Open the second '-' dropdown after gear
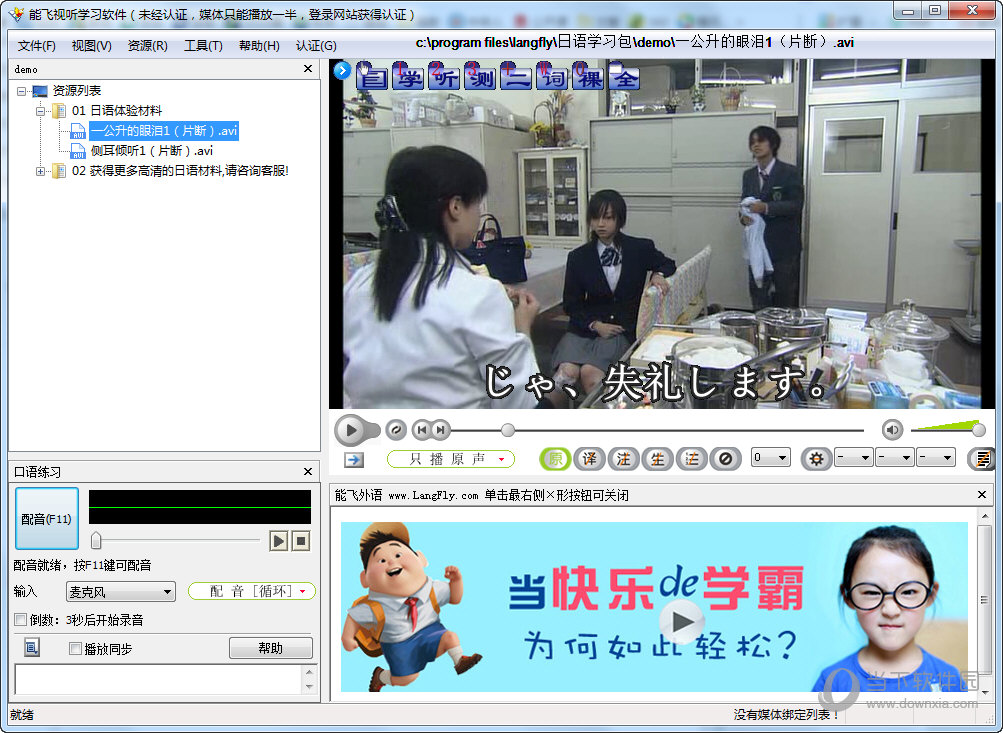This screenshot has width=1003, height=733. tap(894, 458)
